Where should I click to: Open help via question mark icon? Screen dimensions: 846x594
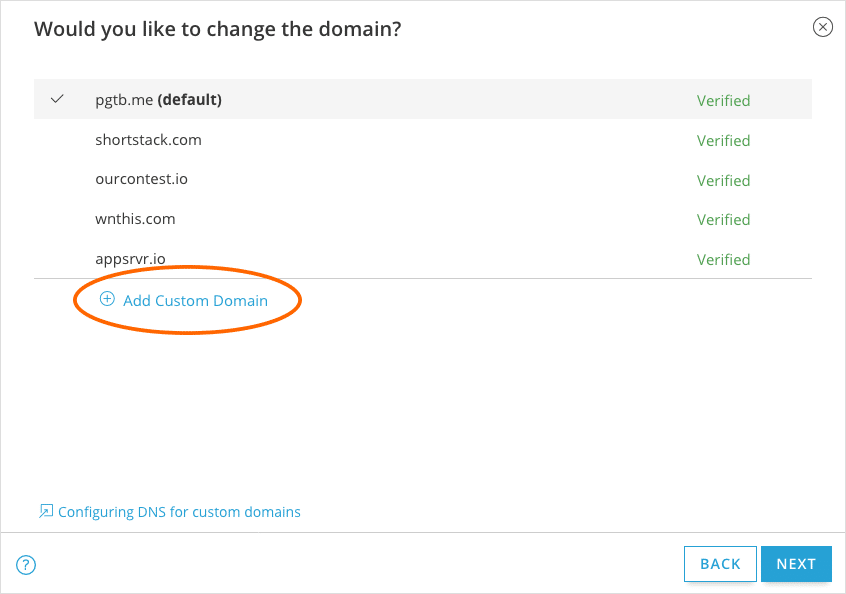tap(26, 565)
